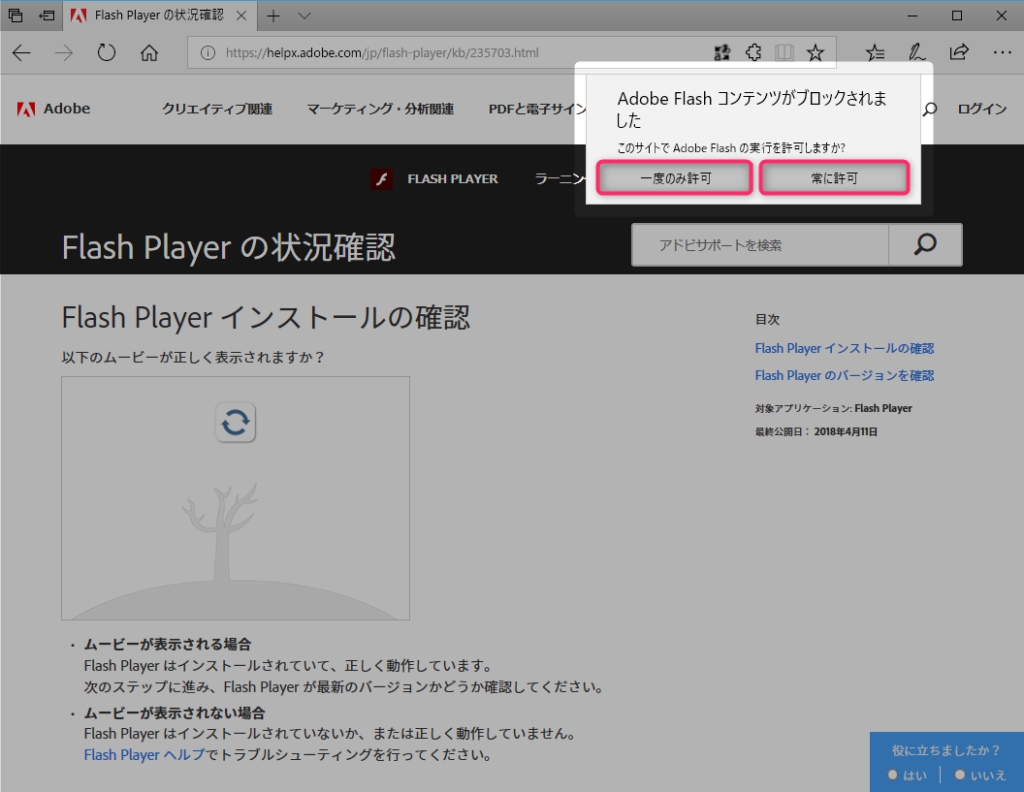1024x792 pixels.
Task: Select the いいえ feedback radio button
Action: pyautogui.click(x=958, y=775)
